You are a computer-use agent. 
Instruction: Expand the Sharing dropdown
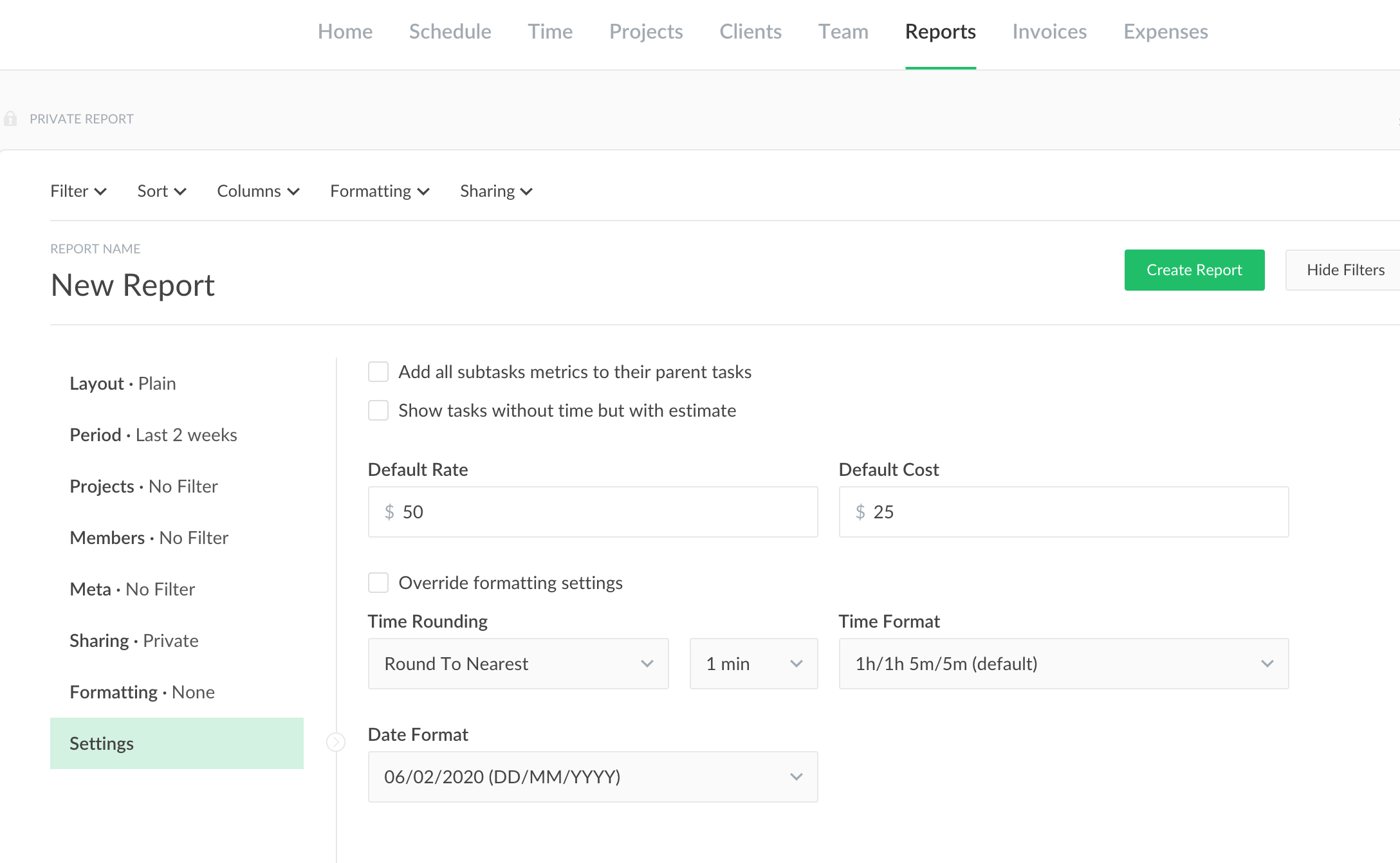point(497,191)
